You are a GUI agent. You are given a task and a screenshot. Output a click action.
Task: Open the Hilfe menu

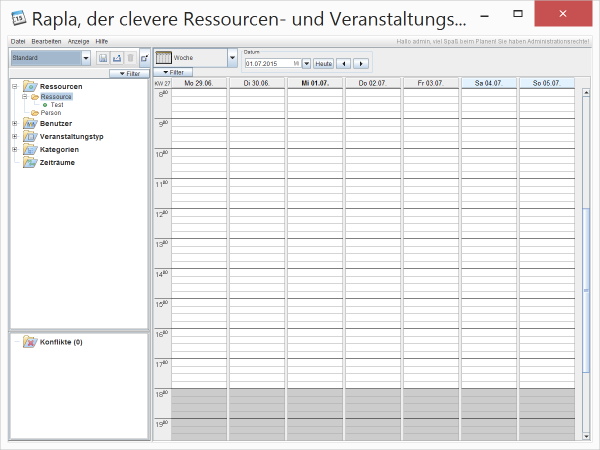tap(101, 41)
